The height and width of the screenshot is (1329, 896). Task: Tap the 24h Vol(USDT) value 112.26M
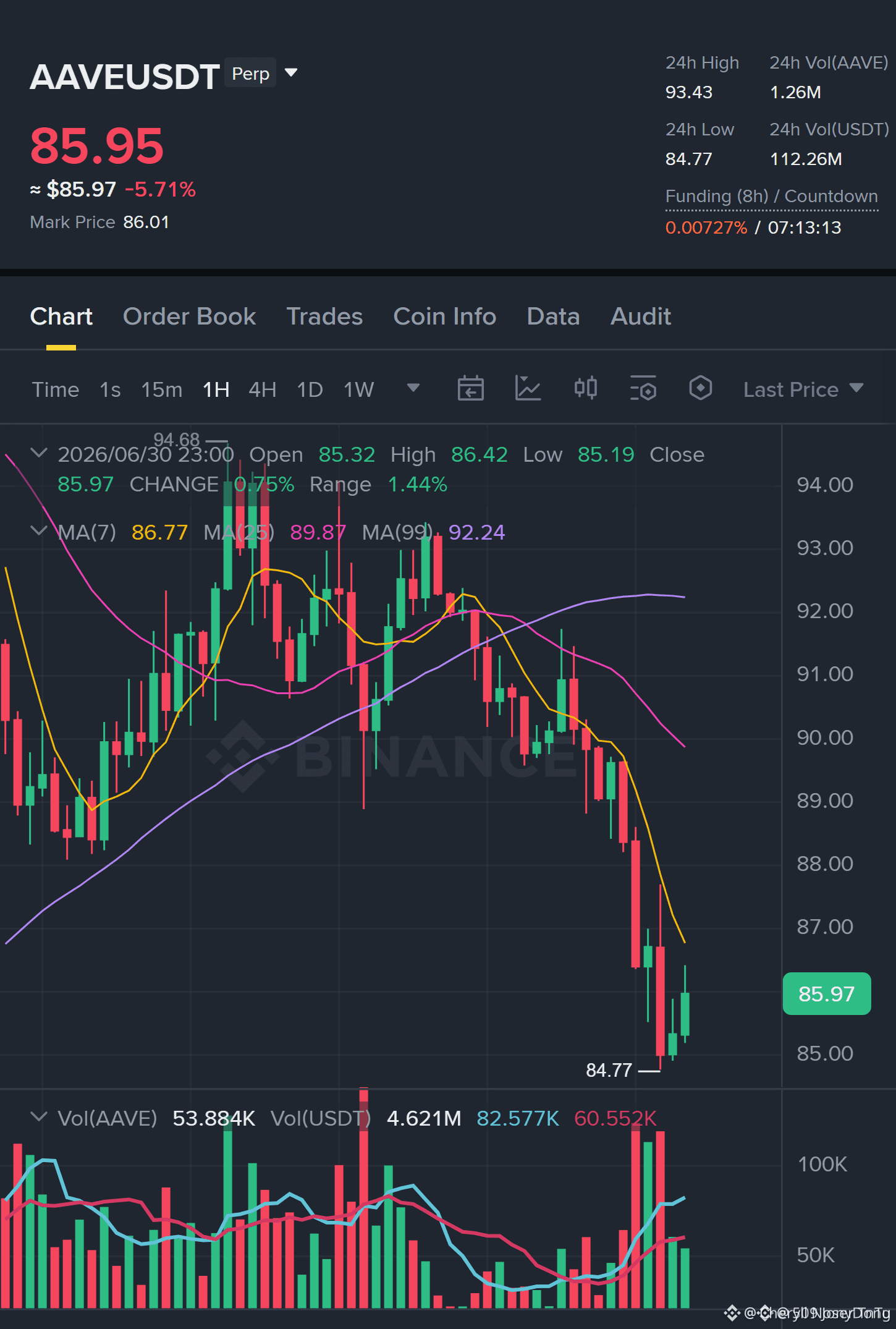806,159
